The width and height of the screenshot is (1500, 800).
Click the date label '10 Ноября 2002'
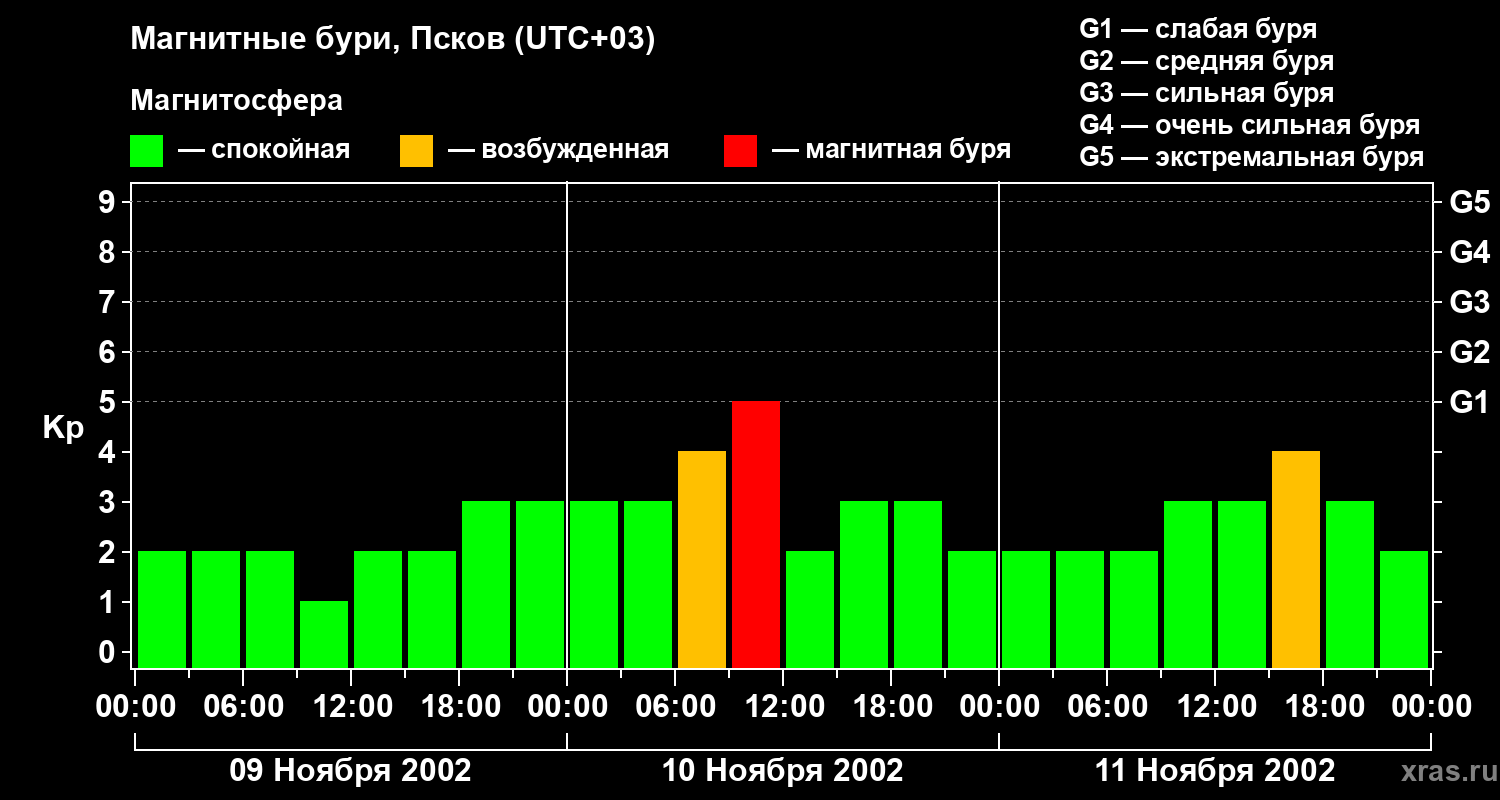[x=782, y=770]
